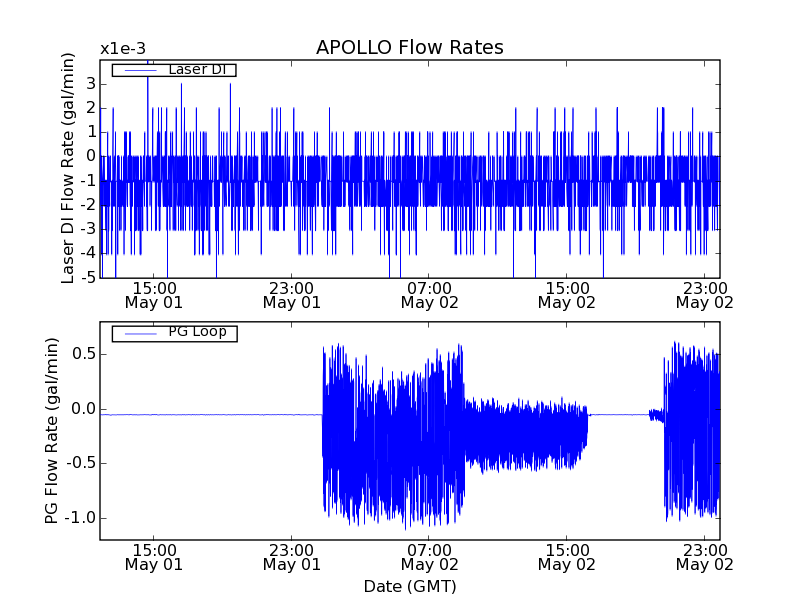800x600 pixels.
Task: Click the 0.5 tick on the PG Flow y-axis
Action: [82, 354]
